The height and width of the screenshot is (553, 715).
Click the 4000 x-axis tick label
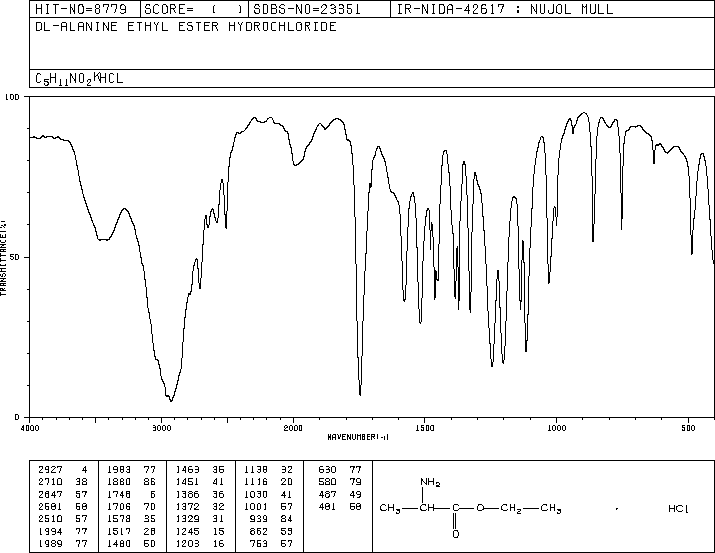(30, 427)
